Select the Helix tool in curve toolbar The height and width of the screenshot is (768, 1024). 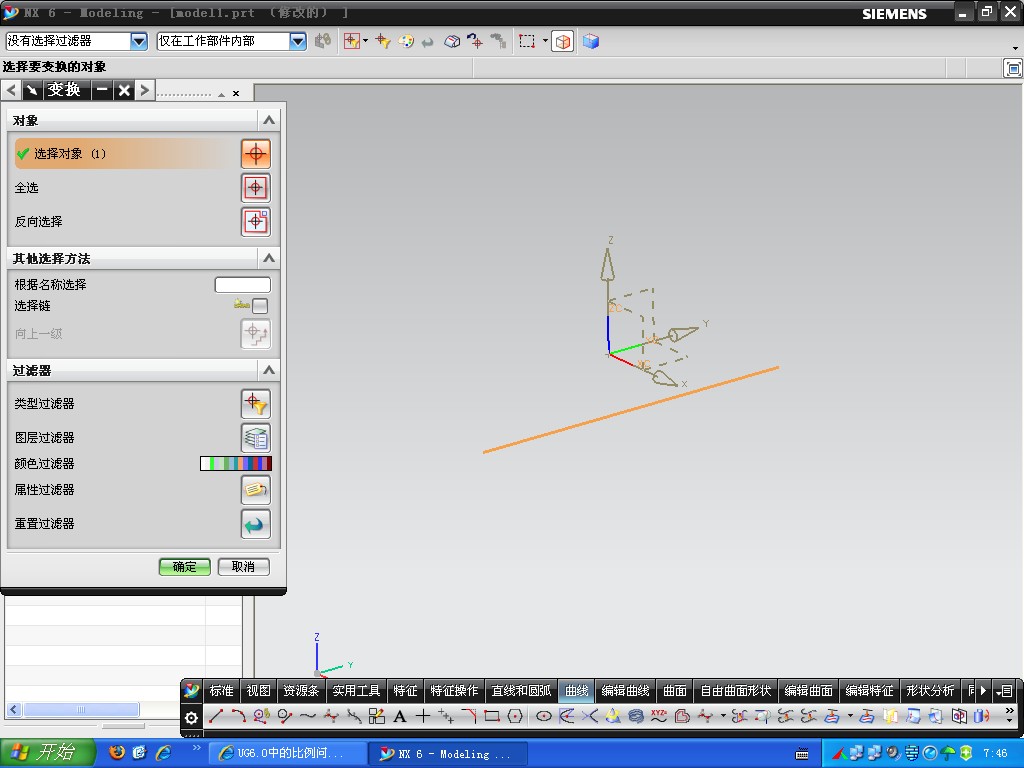pos(635,716)
